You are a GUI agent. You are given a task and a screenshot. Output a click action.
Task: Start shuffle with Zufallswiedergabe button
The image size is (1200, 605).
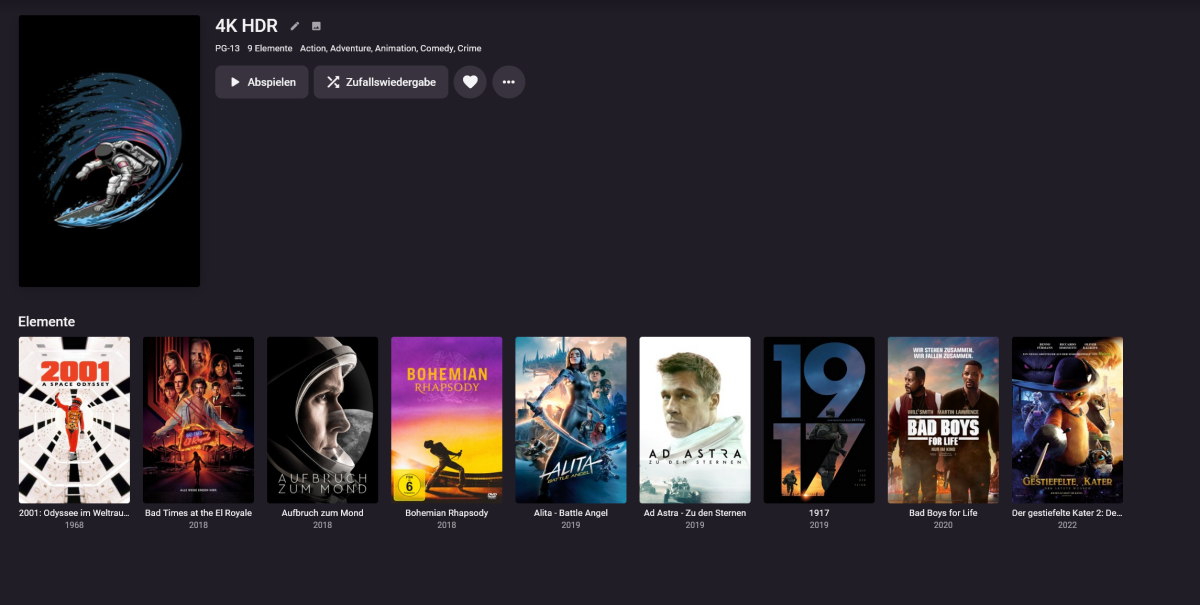coord(381,82)
